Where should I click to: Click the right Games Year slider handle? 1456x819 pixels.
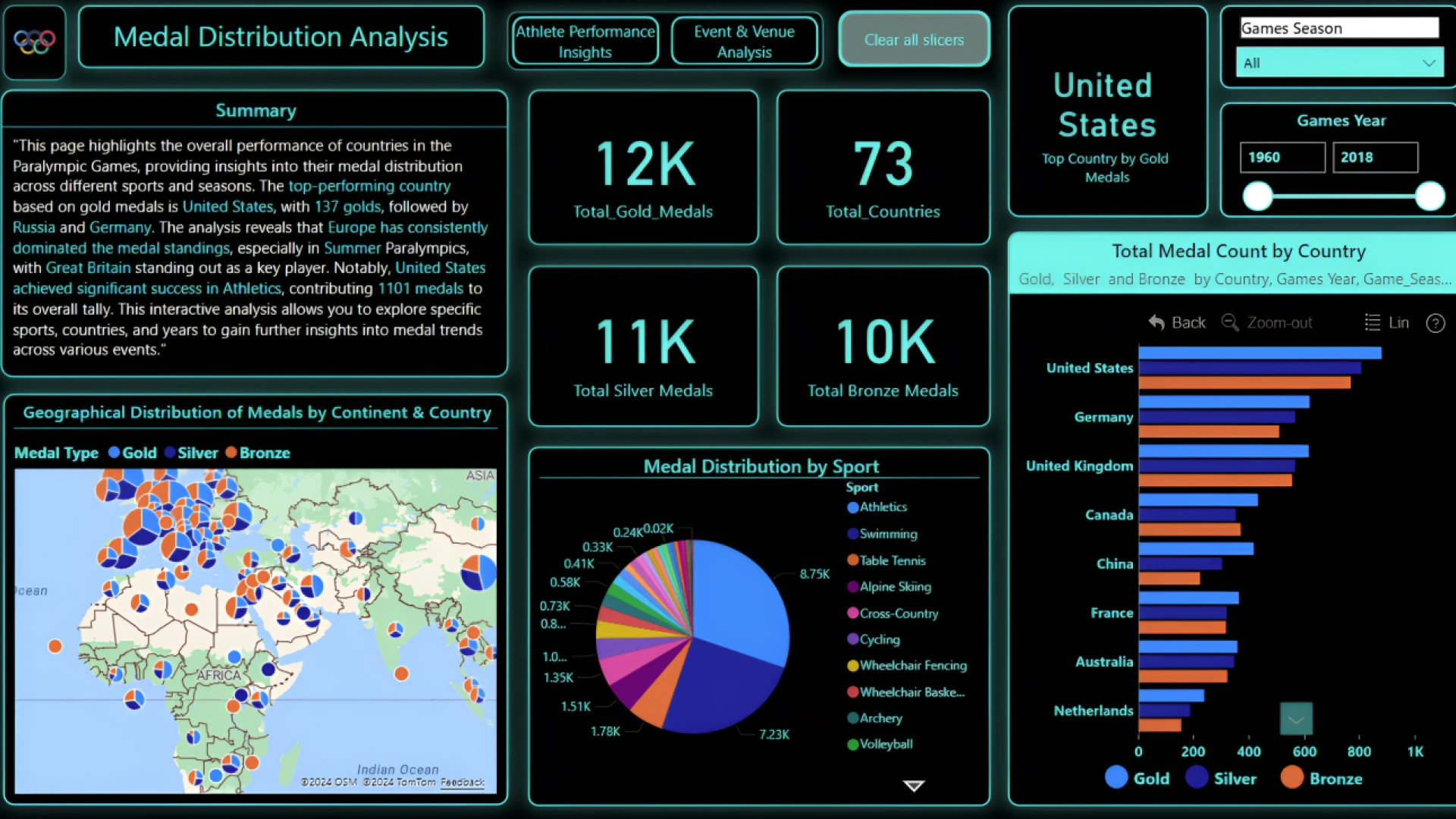click(x=1429, y=196)
